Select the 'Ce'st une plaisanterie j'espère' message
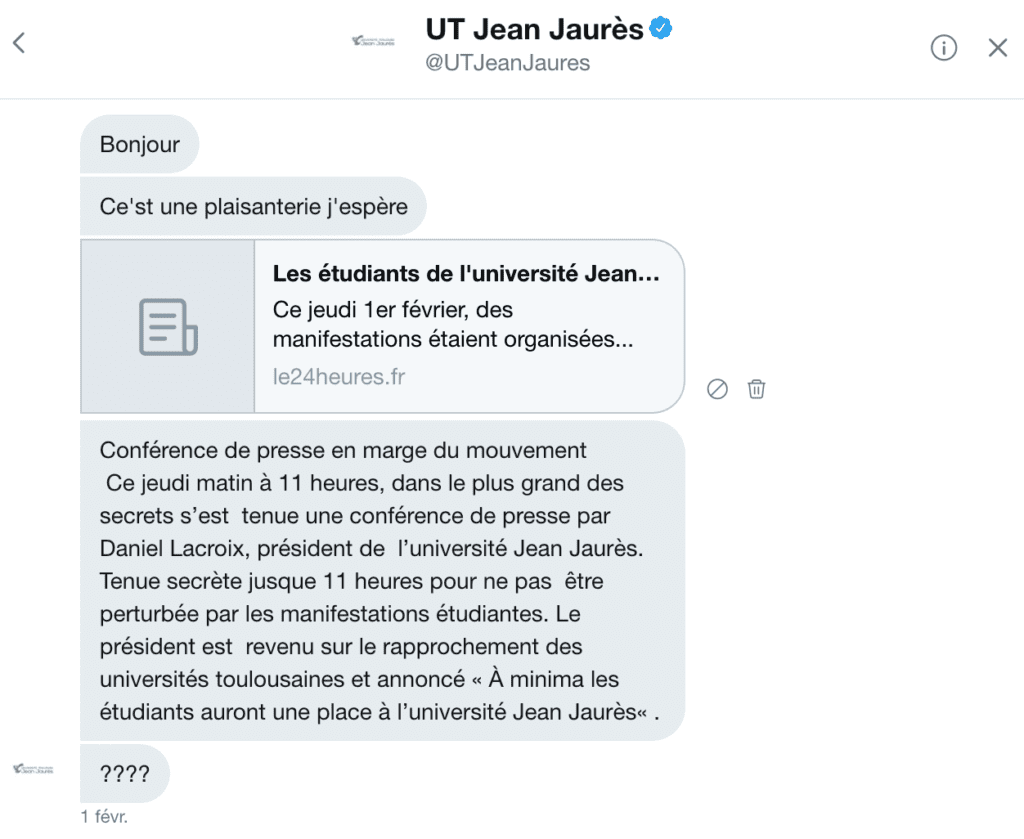Image resolution: width=1024 pixels, height=839 pixels. pos(253,206)
